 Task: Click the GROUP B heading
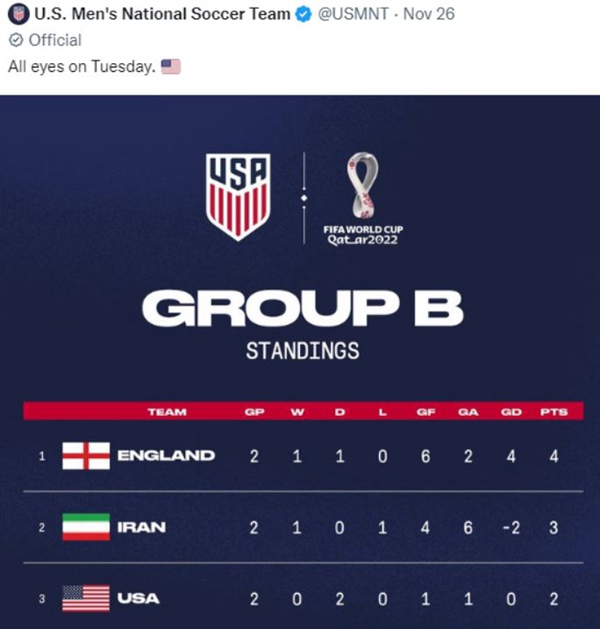pos(302,308)
